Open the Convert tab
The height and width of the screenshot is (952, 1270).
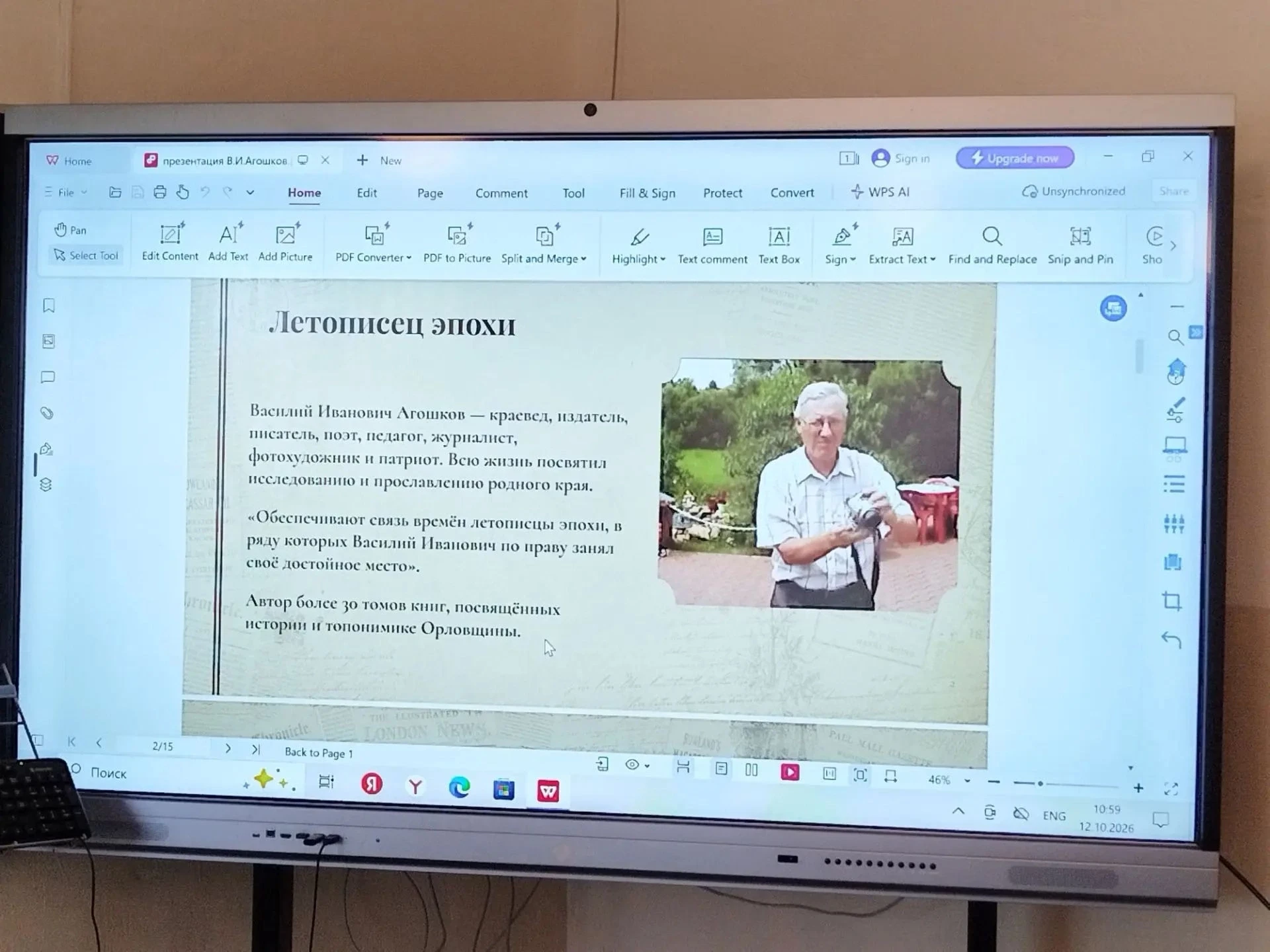(x=792, y=192)
